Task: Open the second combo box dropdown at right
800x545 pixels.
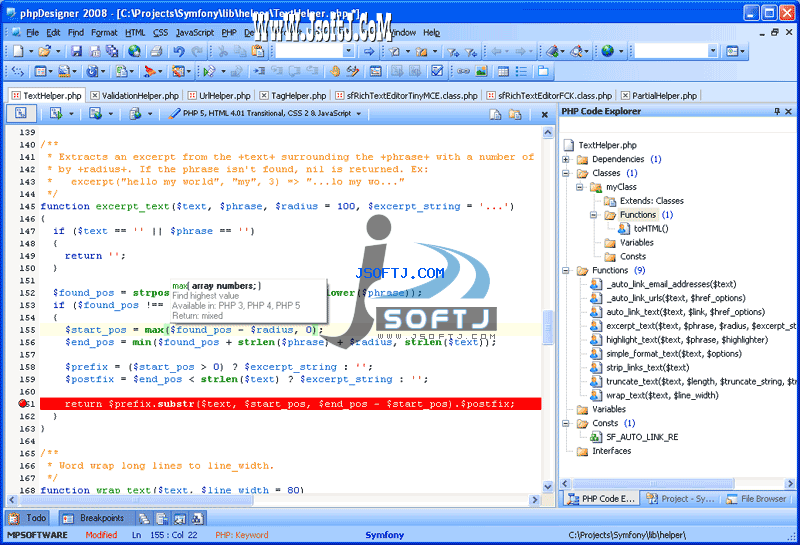Action: pos(713,51)
